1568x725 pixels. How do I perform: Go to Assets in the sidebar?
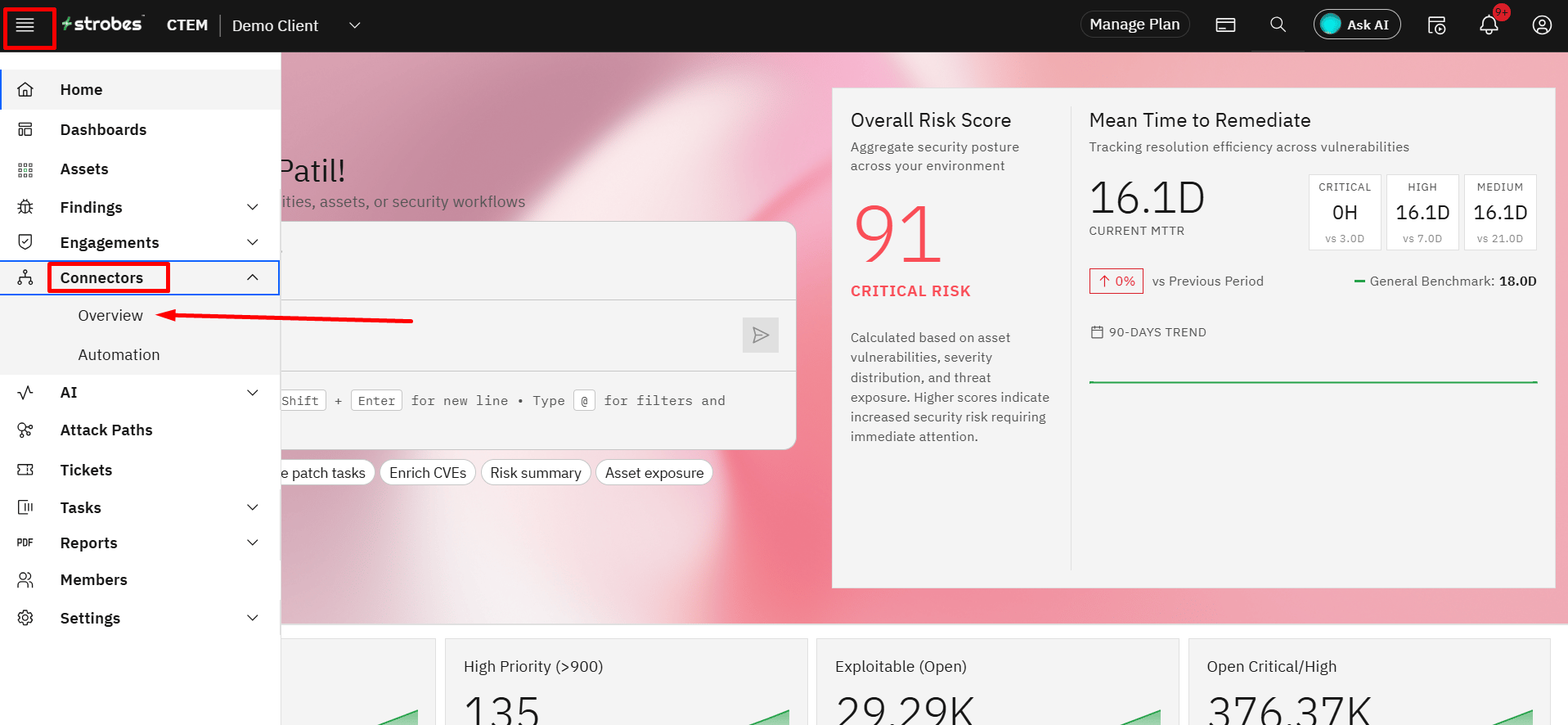coord(84,169)
